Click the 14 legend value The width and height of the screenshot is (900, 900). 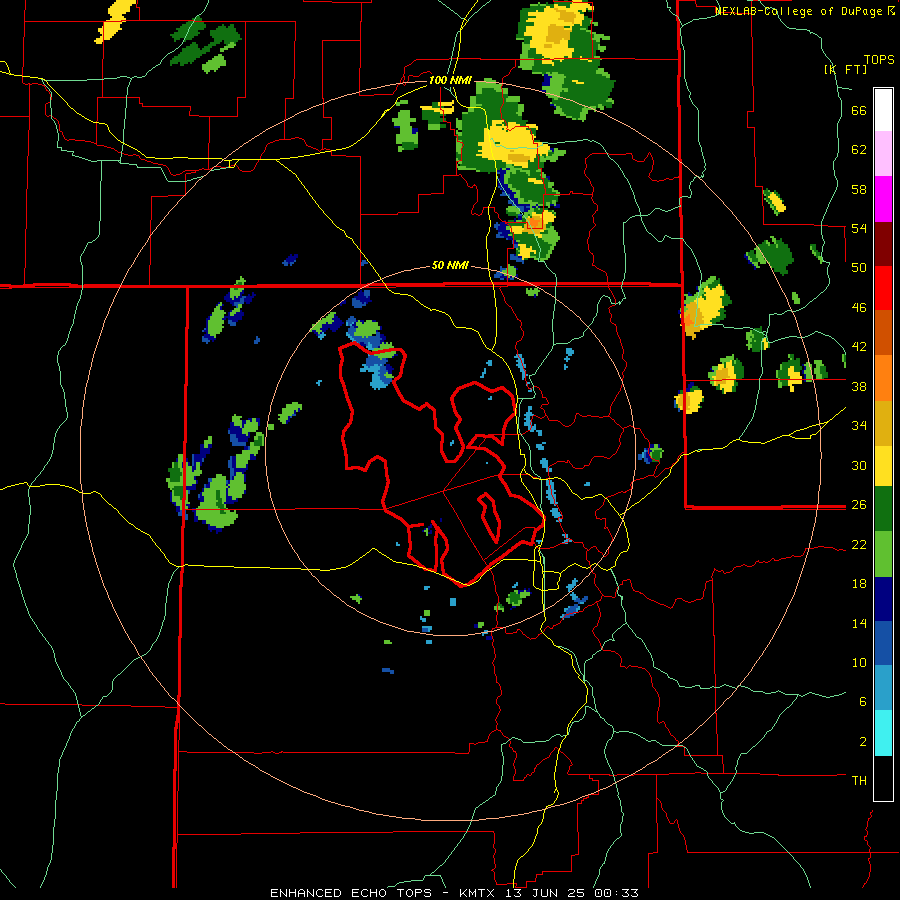tap(859, 623)
